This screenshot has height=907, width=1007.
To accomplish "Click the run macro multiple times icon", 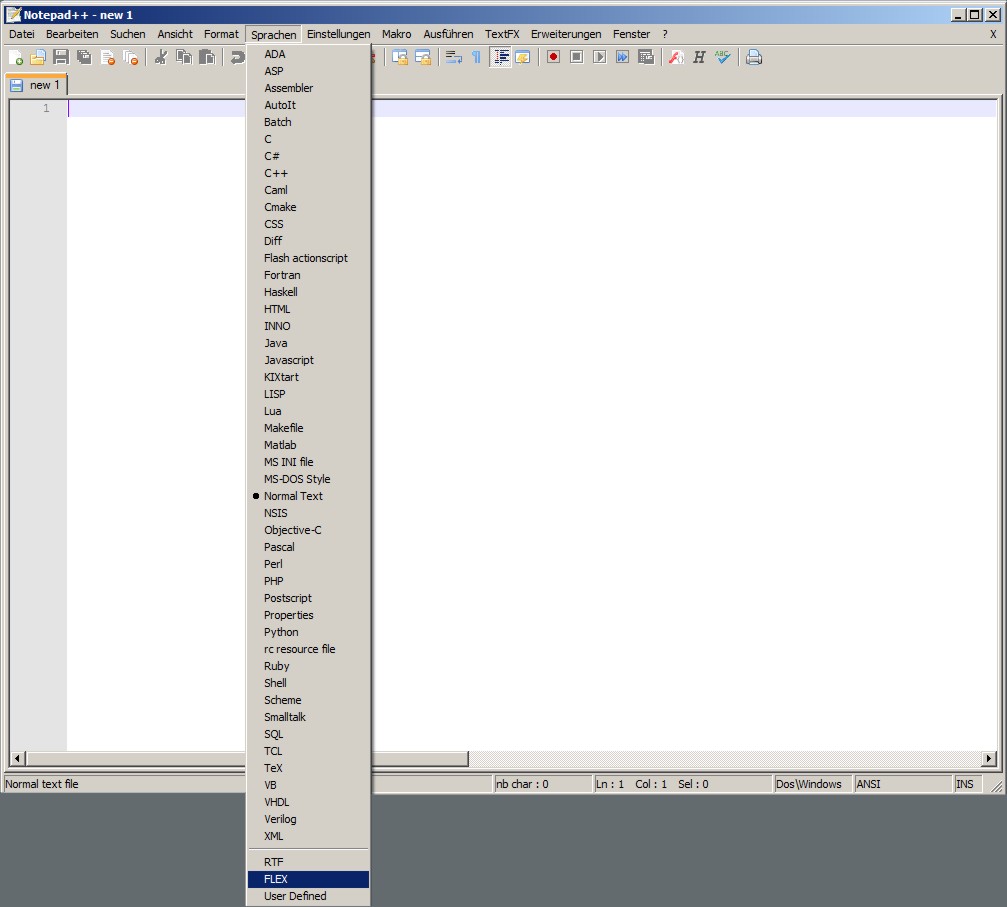I will tap(622, 58).
